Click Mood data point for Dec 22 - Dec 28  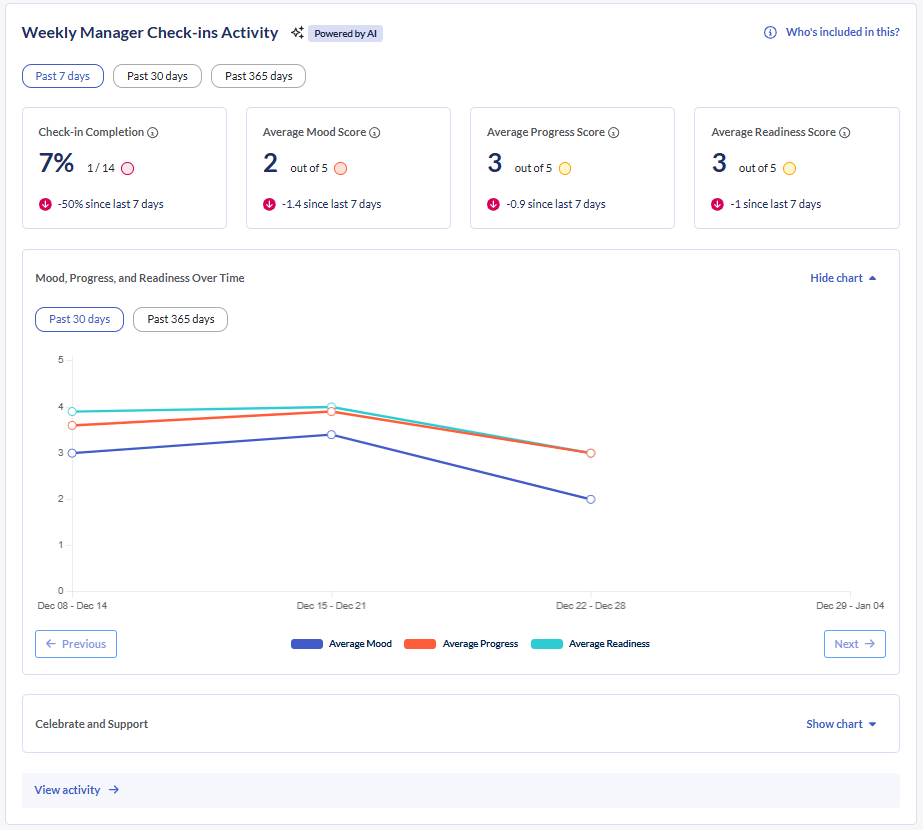click(x=591, y=499)
